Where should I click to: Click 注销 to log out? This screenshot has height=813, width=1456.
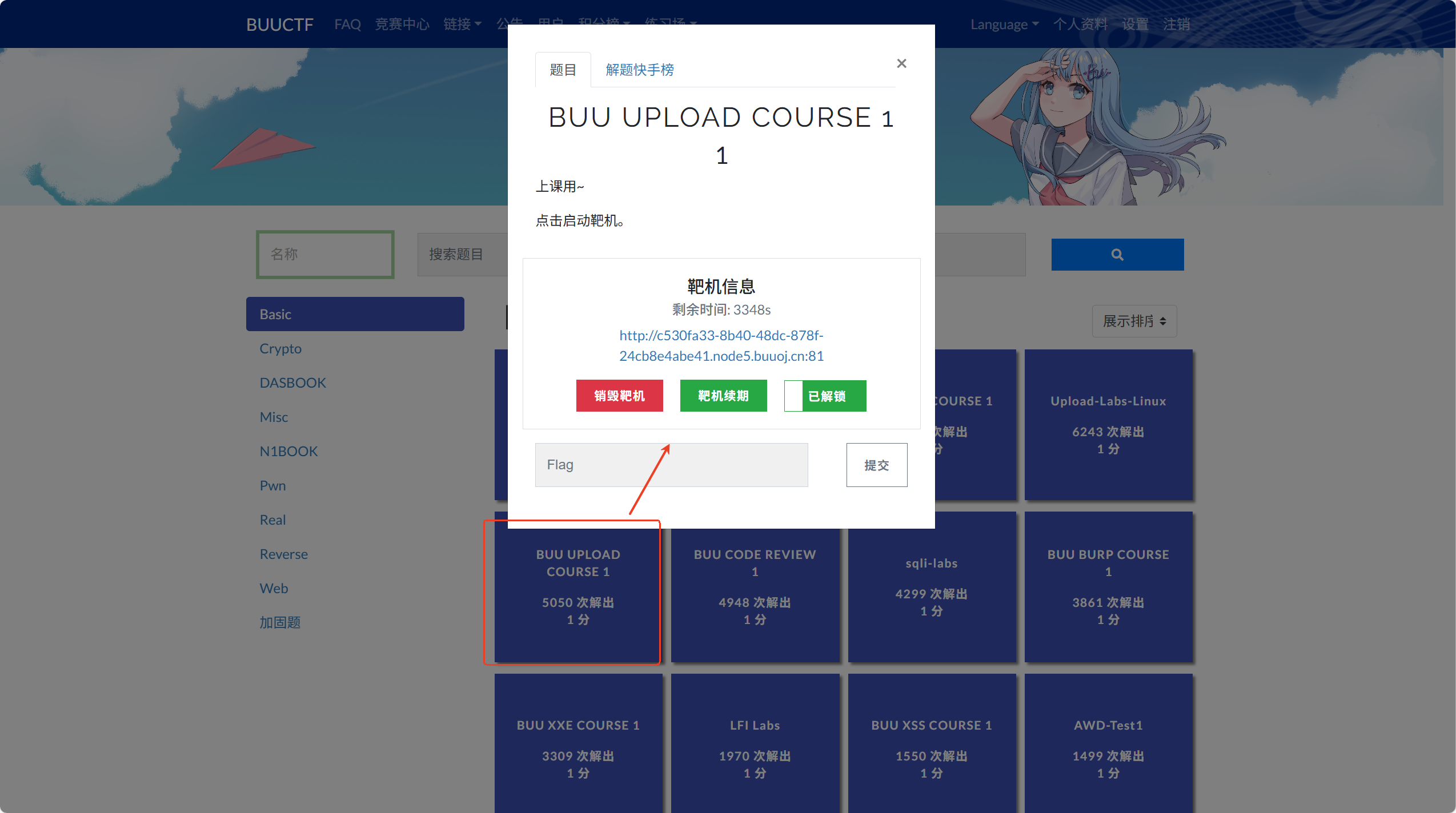[x=1177, y=24]
